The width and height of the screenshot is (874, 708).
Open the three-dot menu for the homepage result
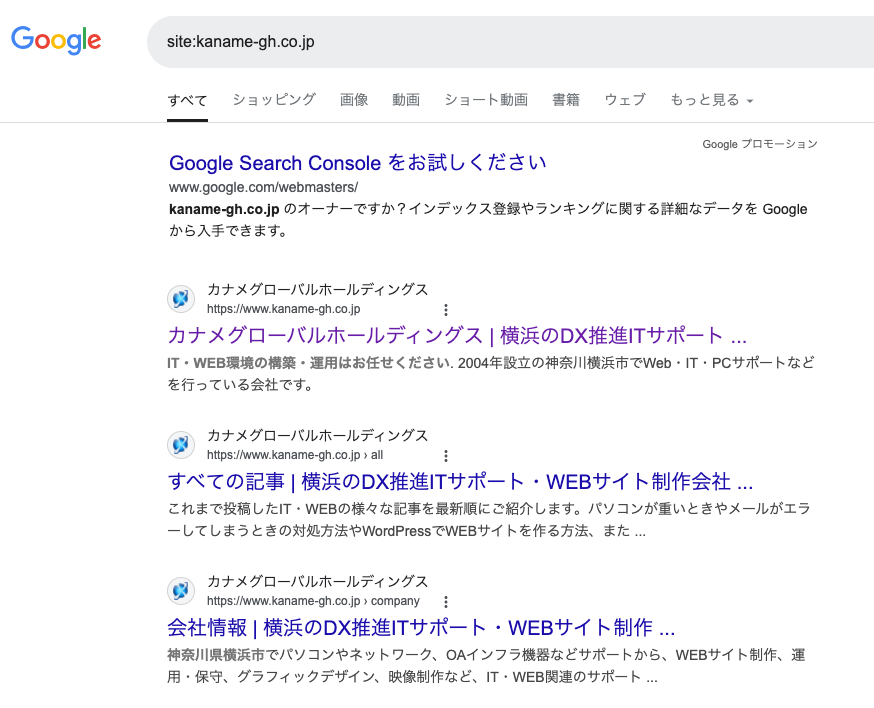445,310
